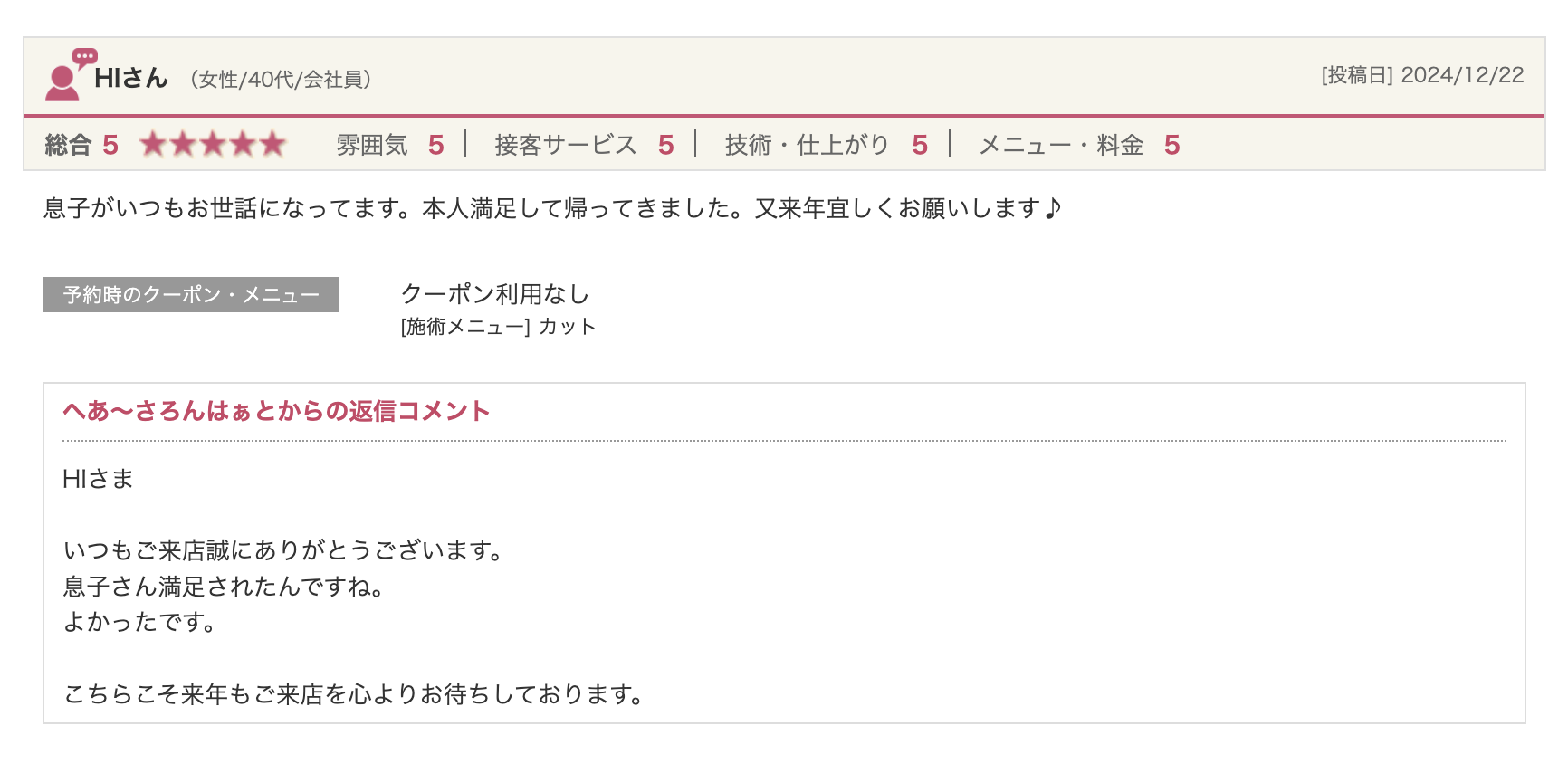Click the 雰囲気 rating label
The height and width of the screenshot is (764, 1568).
[x=372, y=145]
